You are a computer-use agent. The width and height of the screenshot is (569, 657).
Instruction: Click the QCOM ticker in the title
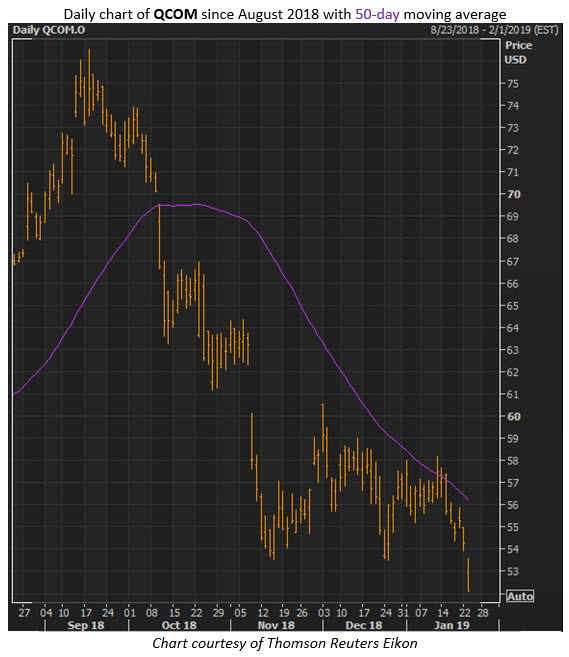[x=175, y=14]
